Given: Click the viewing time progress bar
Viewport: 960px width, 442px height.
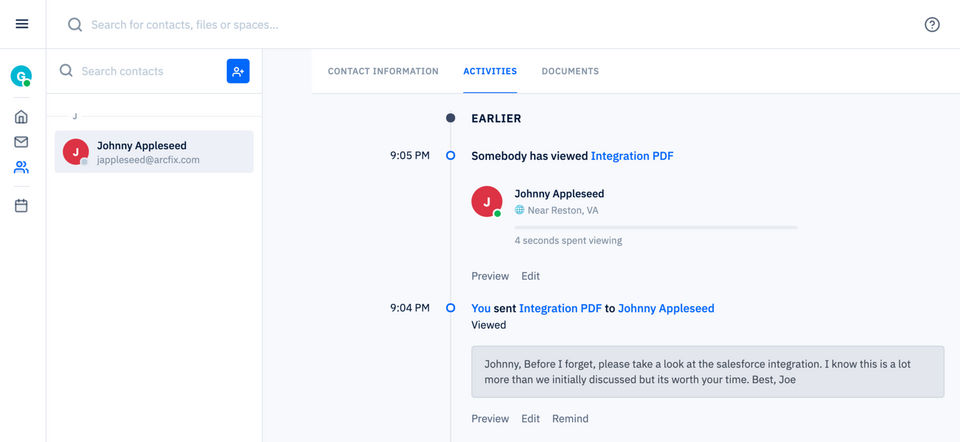Looking at the screenshot, I should (656, 227).
